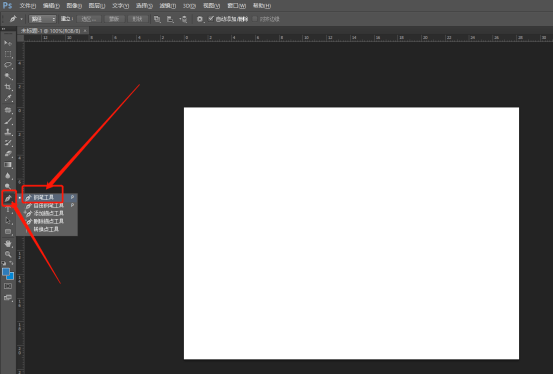The width and height of the screenshot is (554, 374).
Task: Select the Eyedropper tool
Action: click(8, 98)
